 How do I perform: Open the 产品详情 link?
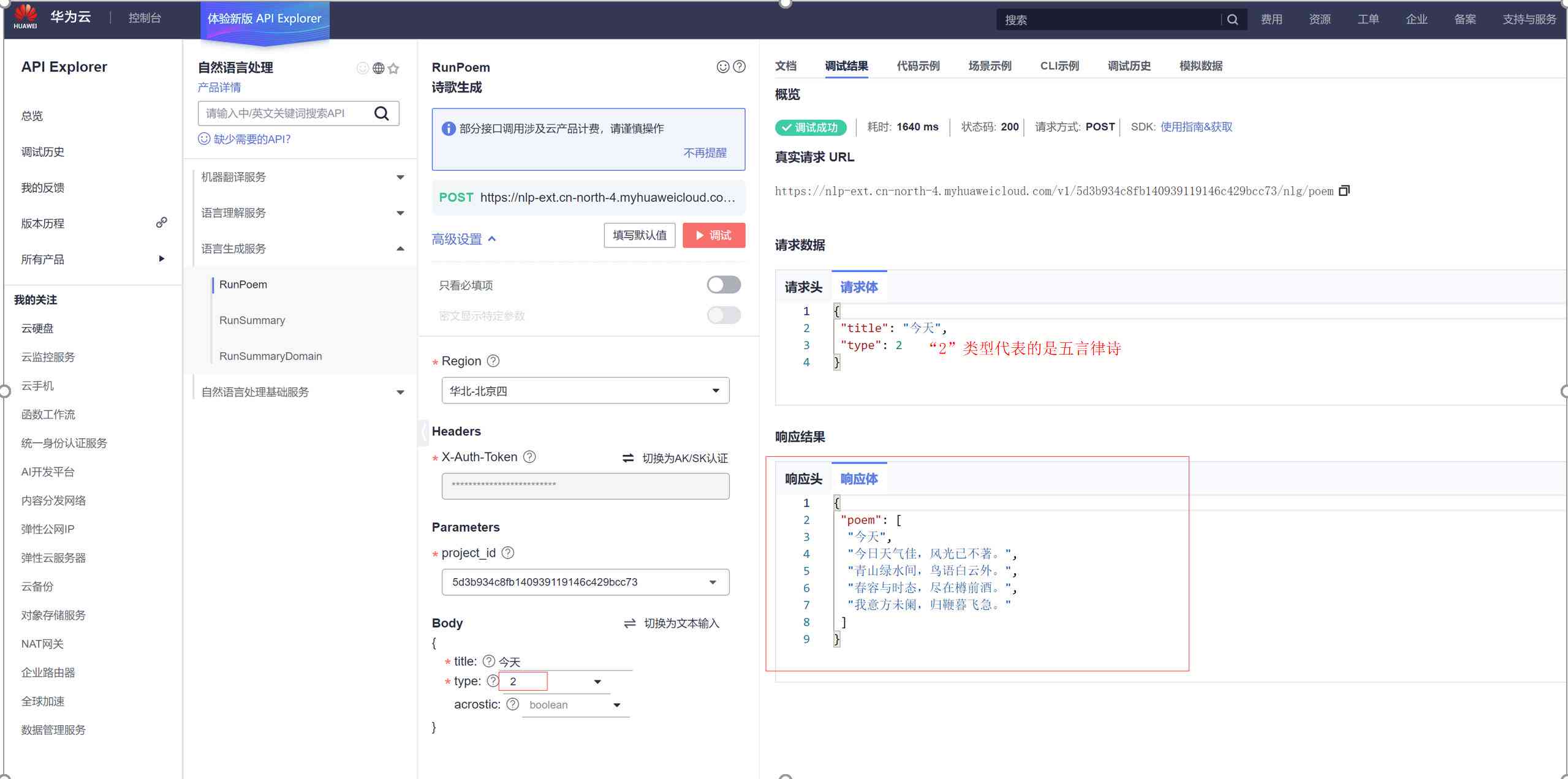[219, 88]
